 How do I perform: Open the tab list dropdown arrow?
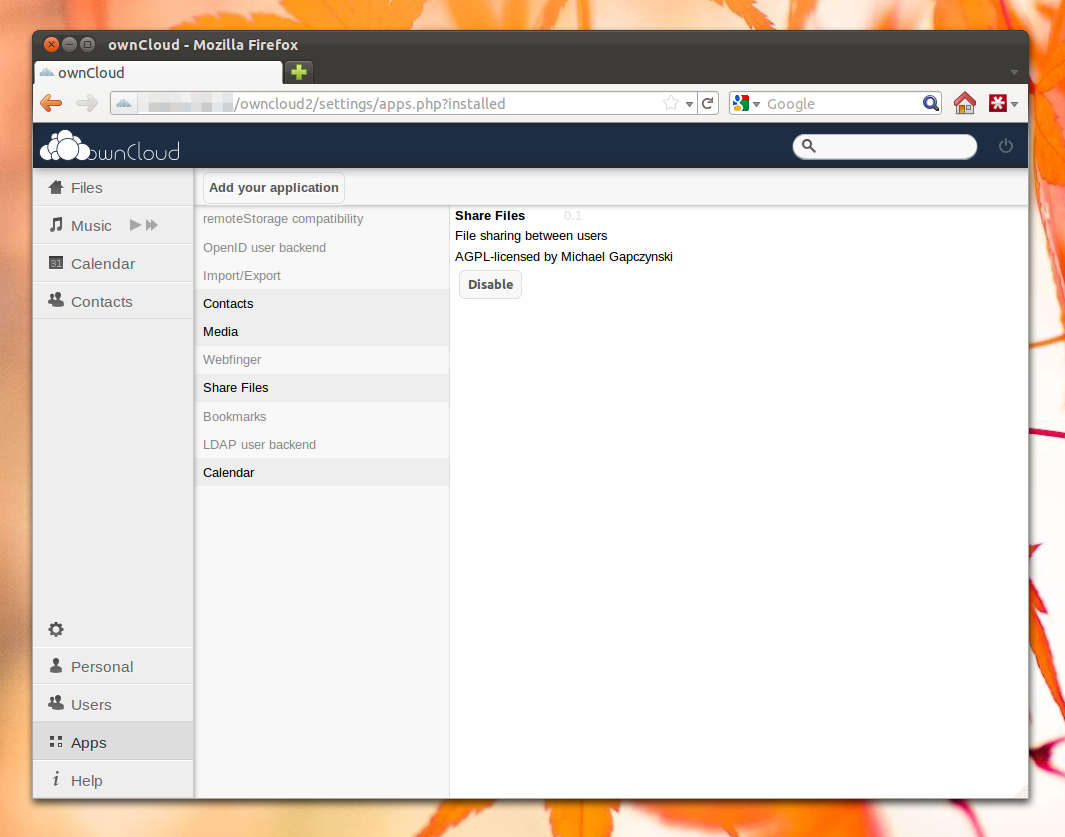1014,72
